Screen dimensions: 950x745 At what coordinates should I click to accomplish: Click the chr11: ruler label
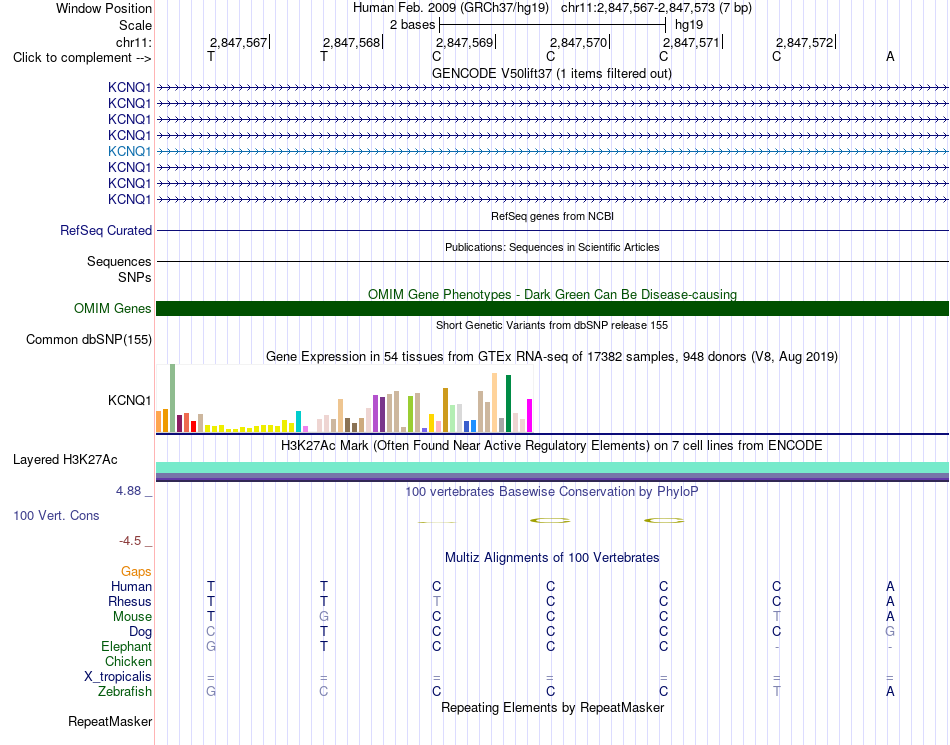pos(133,42)
